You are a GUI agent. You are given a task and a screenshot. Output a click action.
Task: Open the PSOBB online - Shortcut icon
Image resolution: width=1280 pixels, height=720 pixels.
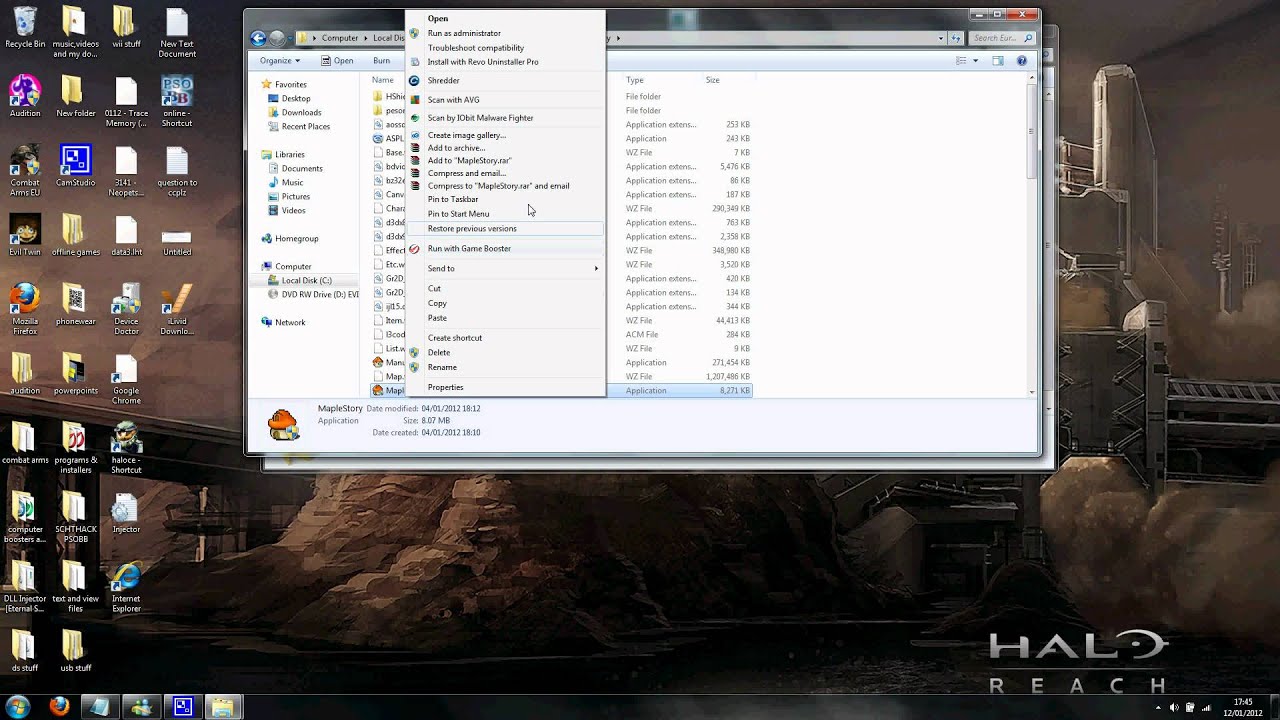(177, 103)
